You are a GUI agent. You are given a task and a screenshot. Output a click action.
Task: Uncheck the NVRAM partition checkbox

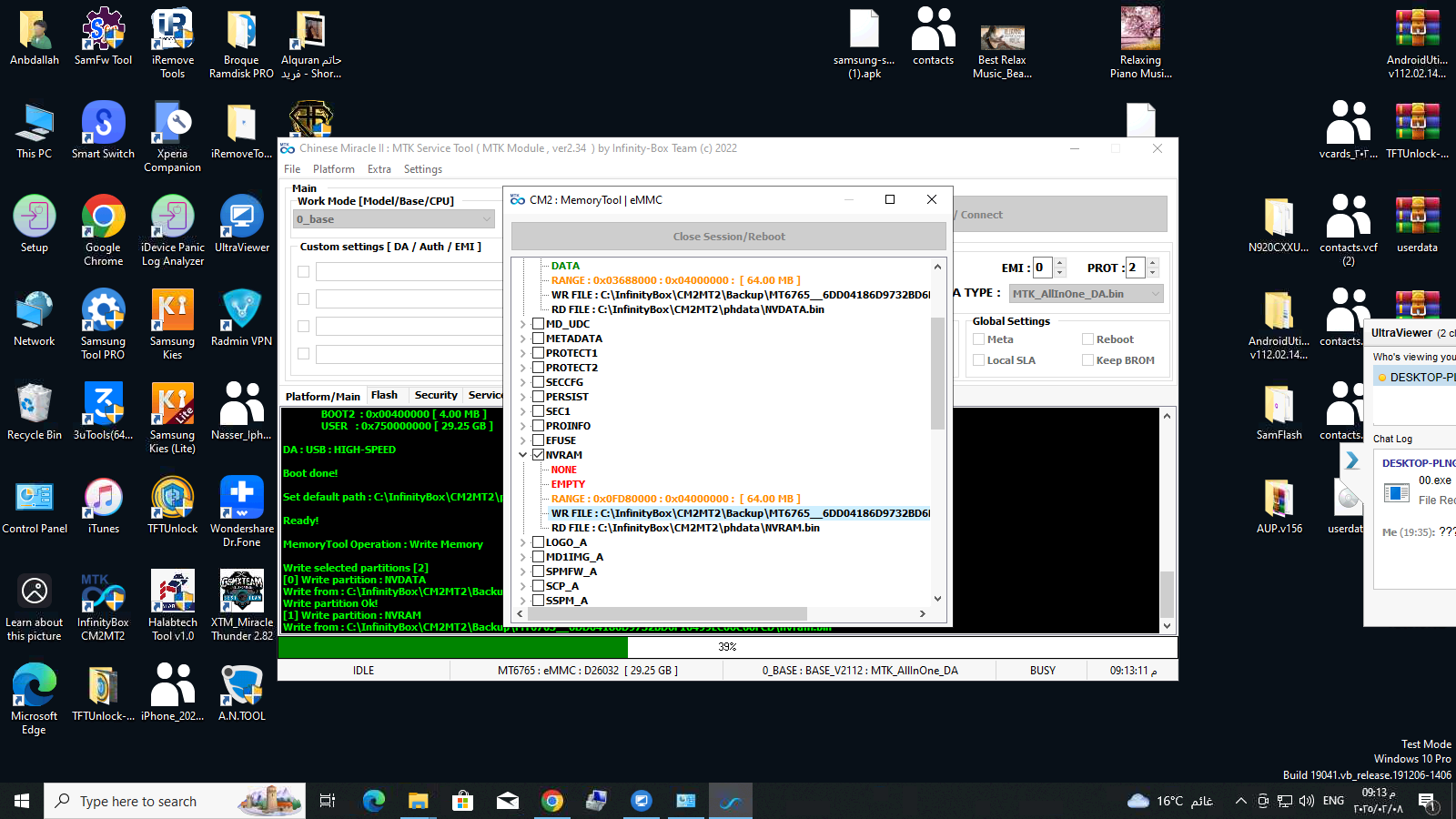pos(539,455)
